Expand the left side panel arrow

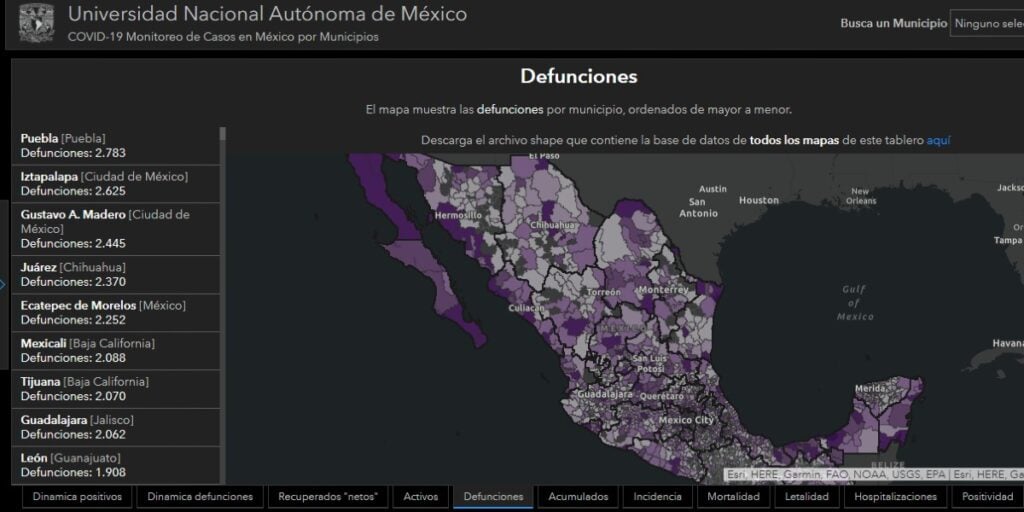point(3,284)
